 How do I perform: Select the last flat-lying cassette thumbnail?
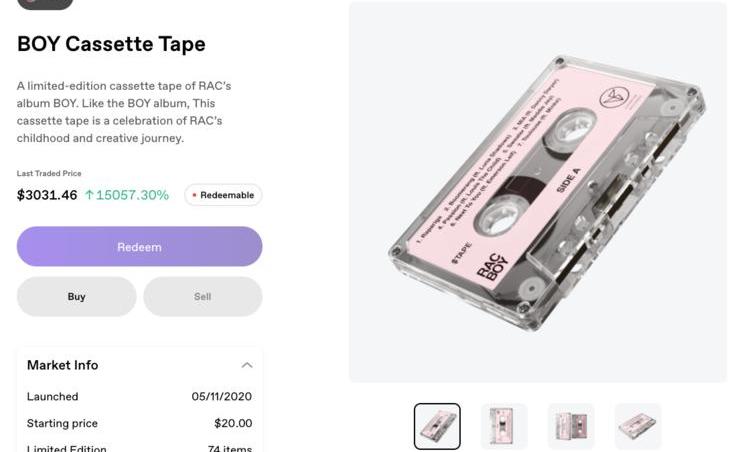coord(638,426)
